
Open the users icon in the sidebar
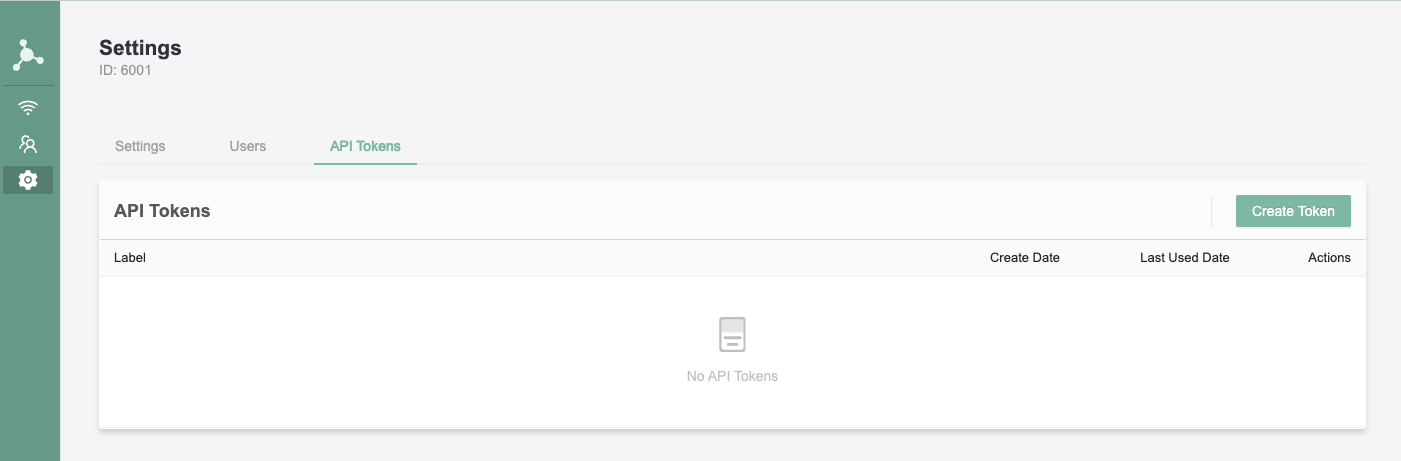(x=28, y=144)
